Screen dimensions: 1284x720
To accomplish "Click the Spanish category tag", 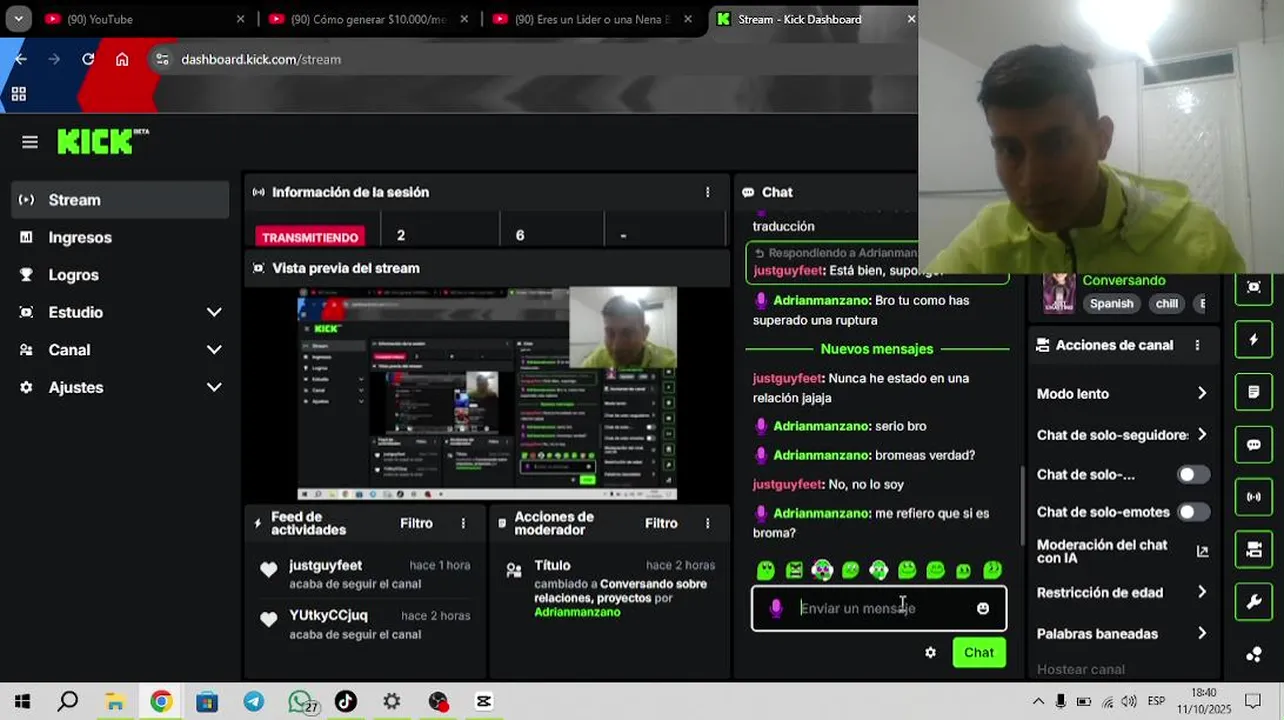I will 1111,304.
